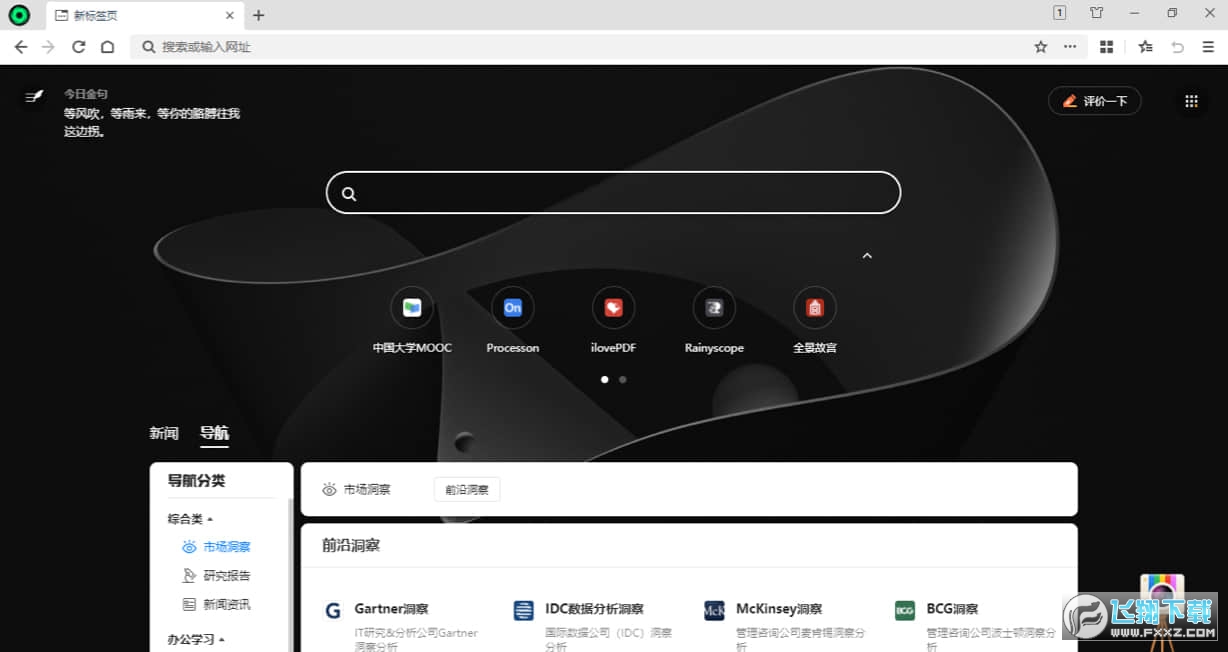Switch to the 新闻 tab
The image size is (1228, 652).
[164, 433]
